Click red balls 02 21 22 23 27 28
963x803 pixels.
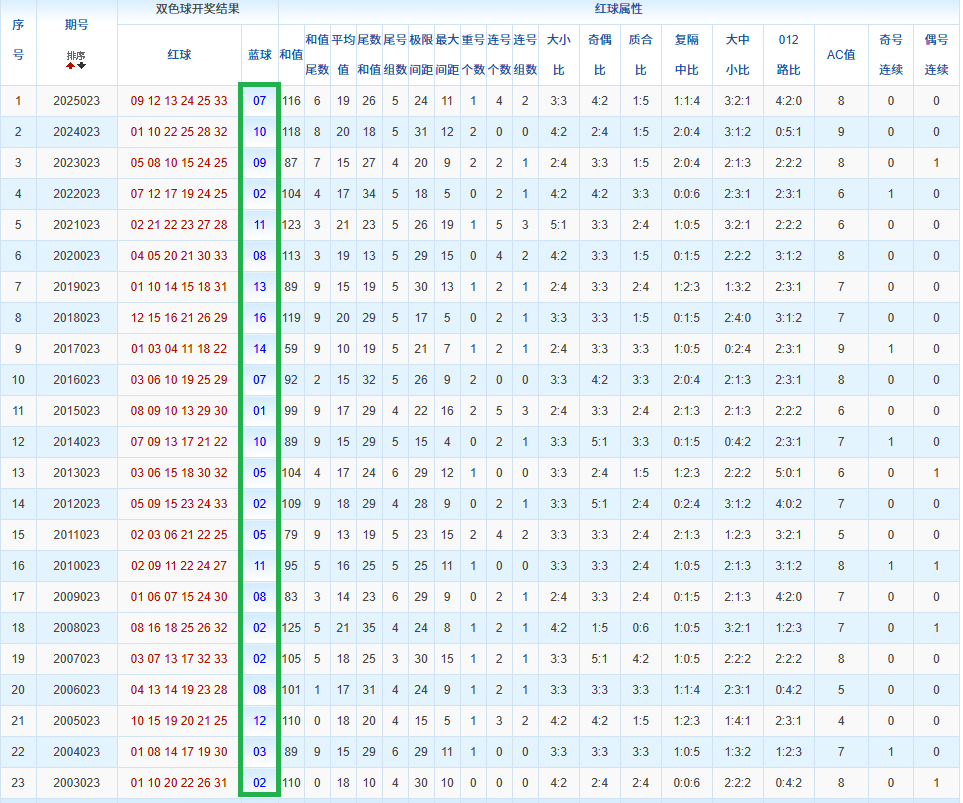tap(179, 225)
